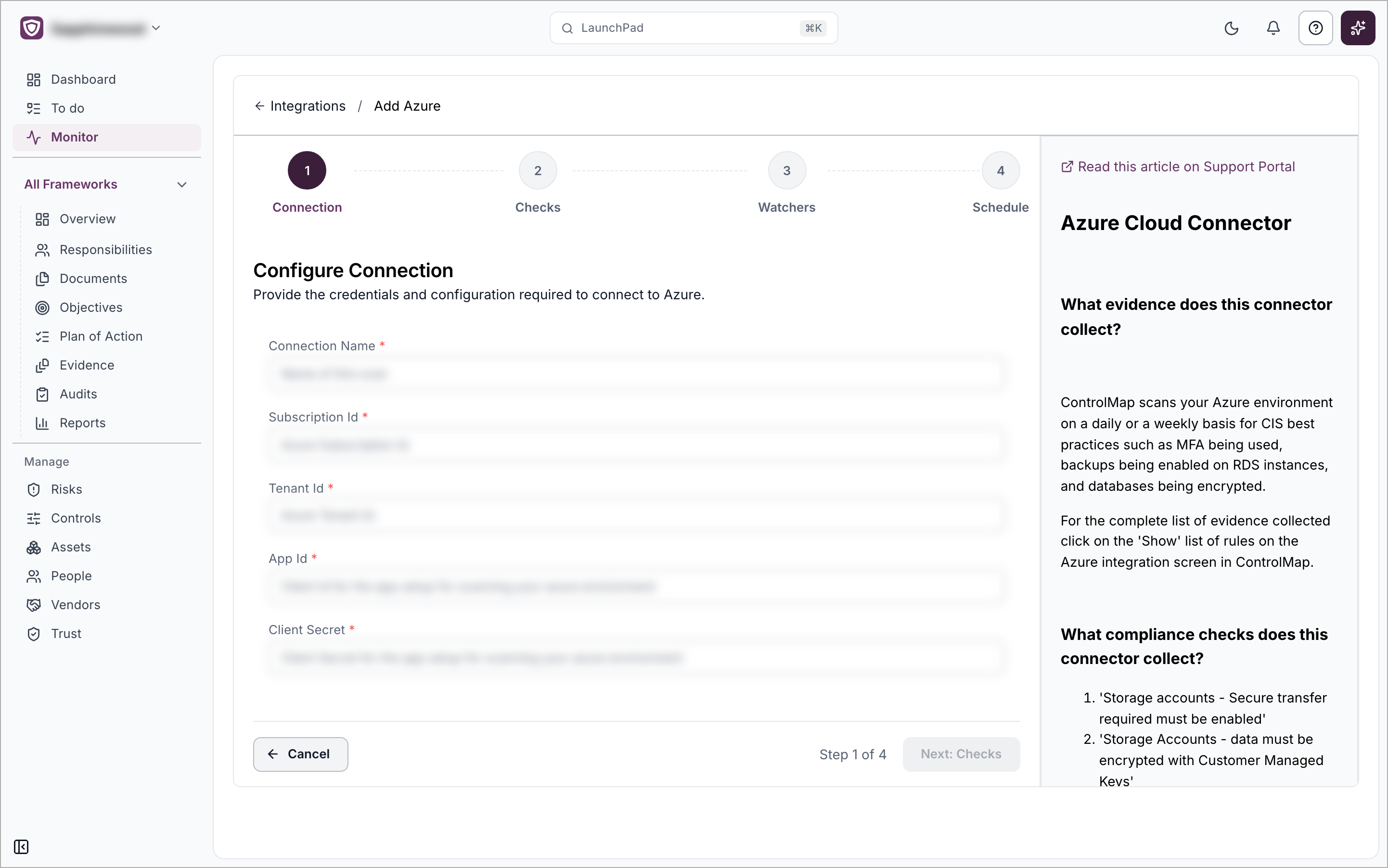The width and height of the screenshot is (1388, 868).
Task: Open the Reports bar chart icon
Action: pyautogui.click(x=42, y=423)
